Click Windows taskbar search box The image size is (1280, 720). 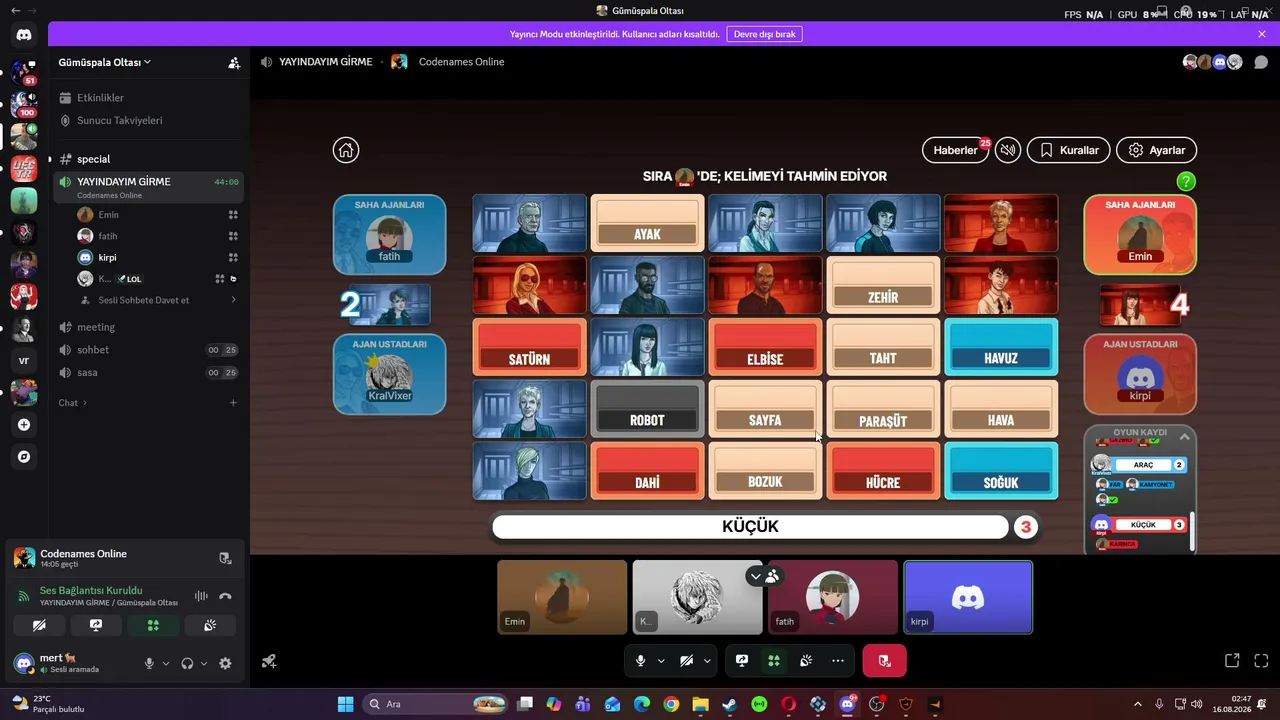434,704
